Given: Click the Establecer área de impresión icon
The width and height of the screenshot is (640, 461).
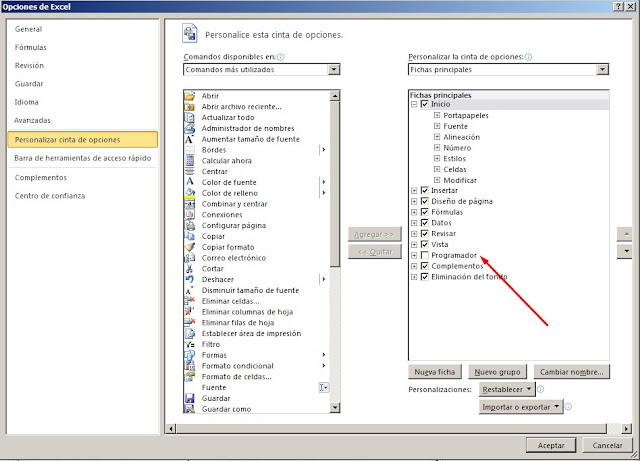Looking at the screenshot, I should click(x=189, y=334).
